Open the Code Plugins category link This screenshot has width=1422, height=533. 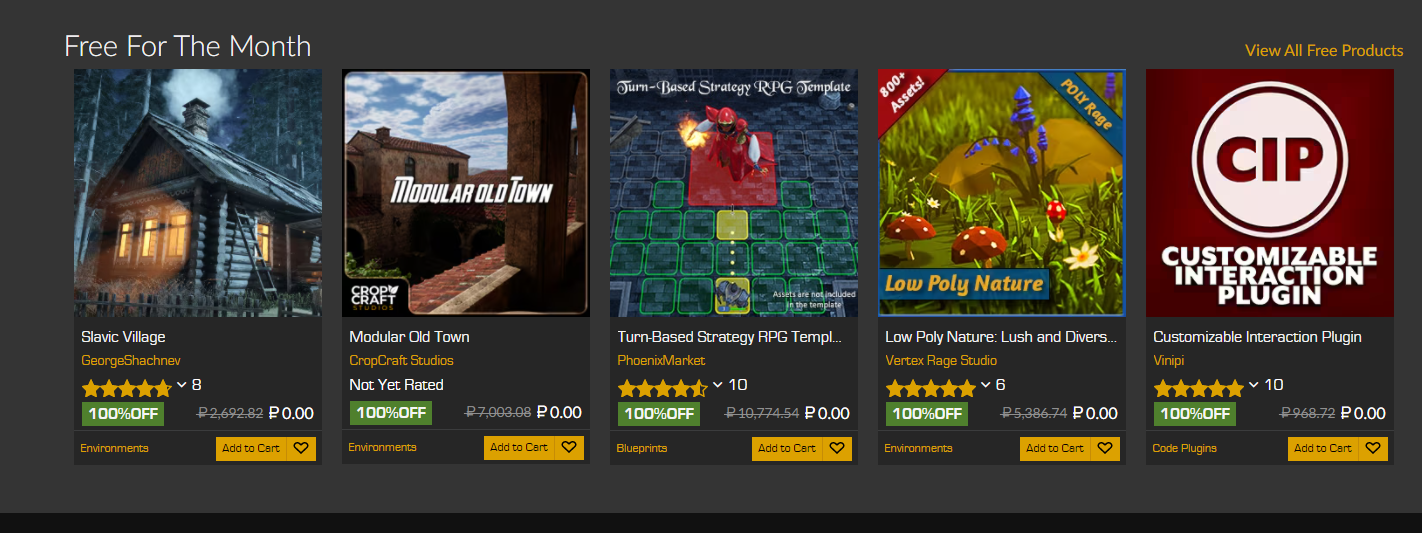pos(1185,448)
